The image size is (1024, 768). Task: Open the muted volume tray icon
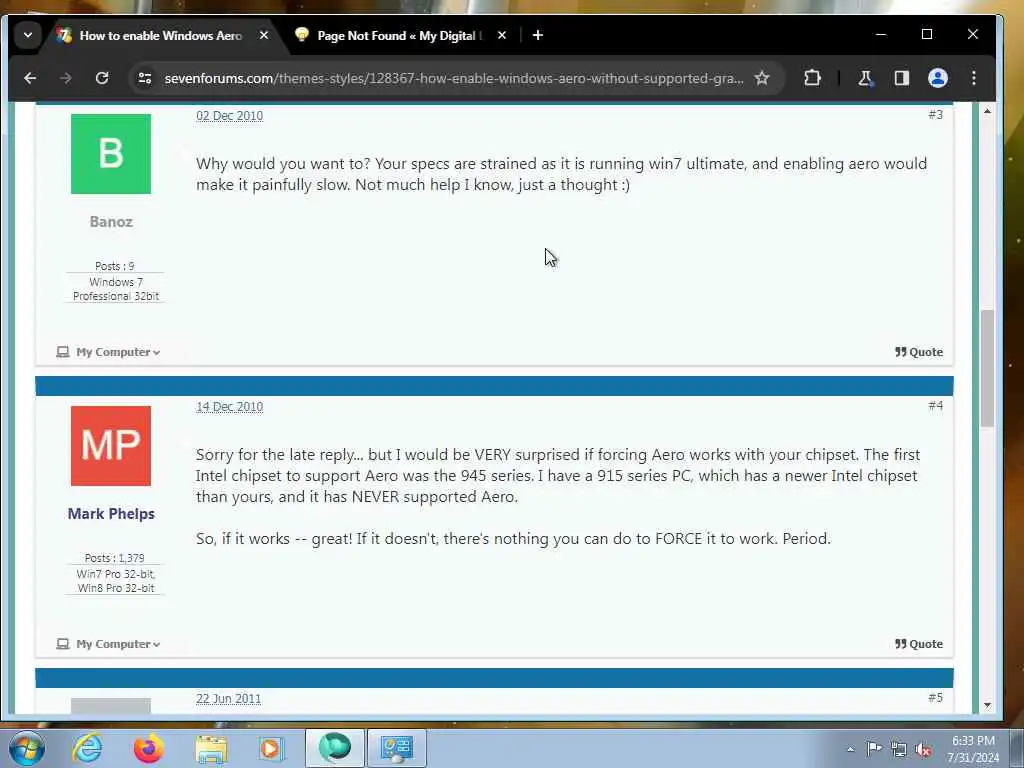923,749
